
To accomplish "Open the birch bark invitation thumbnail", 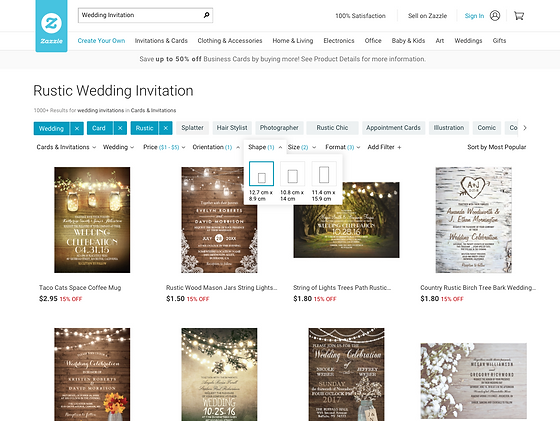I will click(x=474, y=220).
